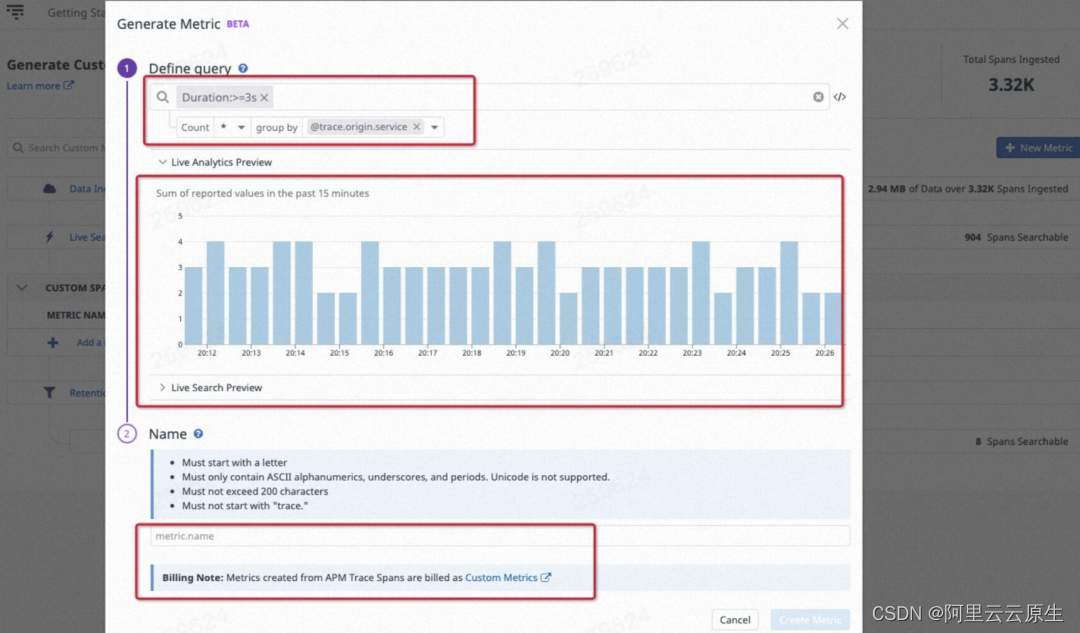Open help for Define query
Image resolution: width=1080 pixels, height=633 pixels.
243,68
